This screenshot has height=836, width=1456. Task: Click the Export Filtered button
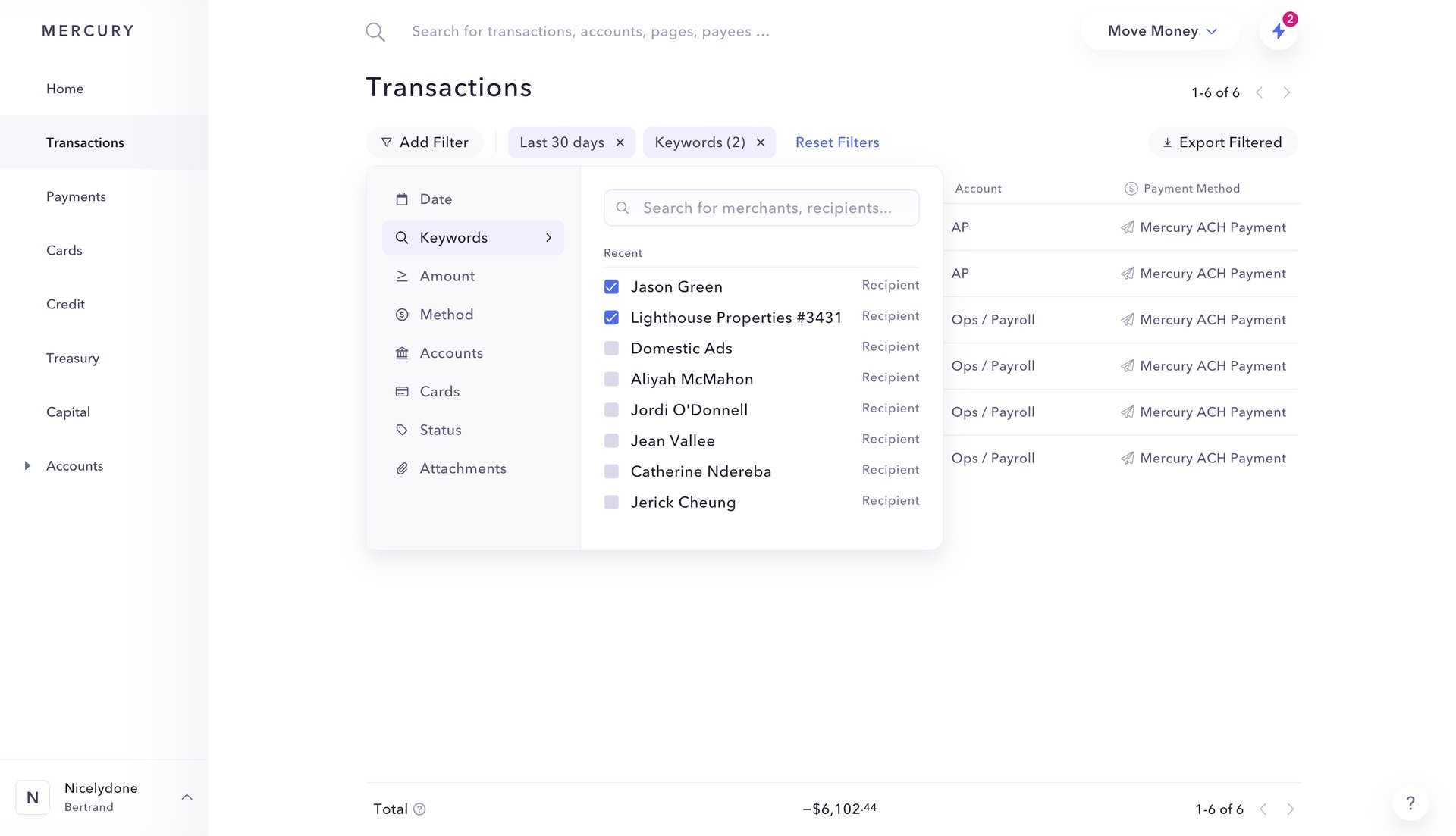click(1222, 142)
